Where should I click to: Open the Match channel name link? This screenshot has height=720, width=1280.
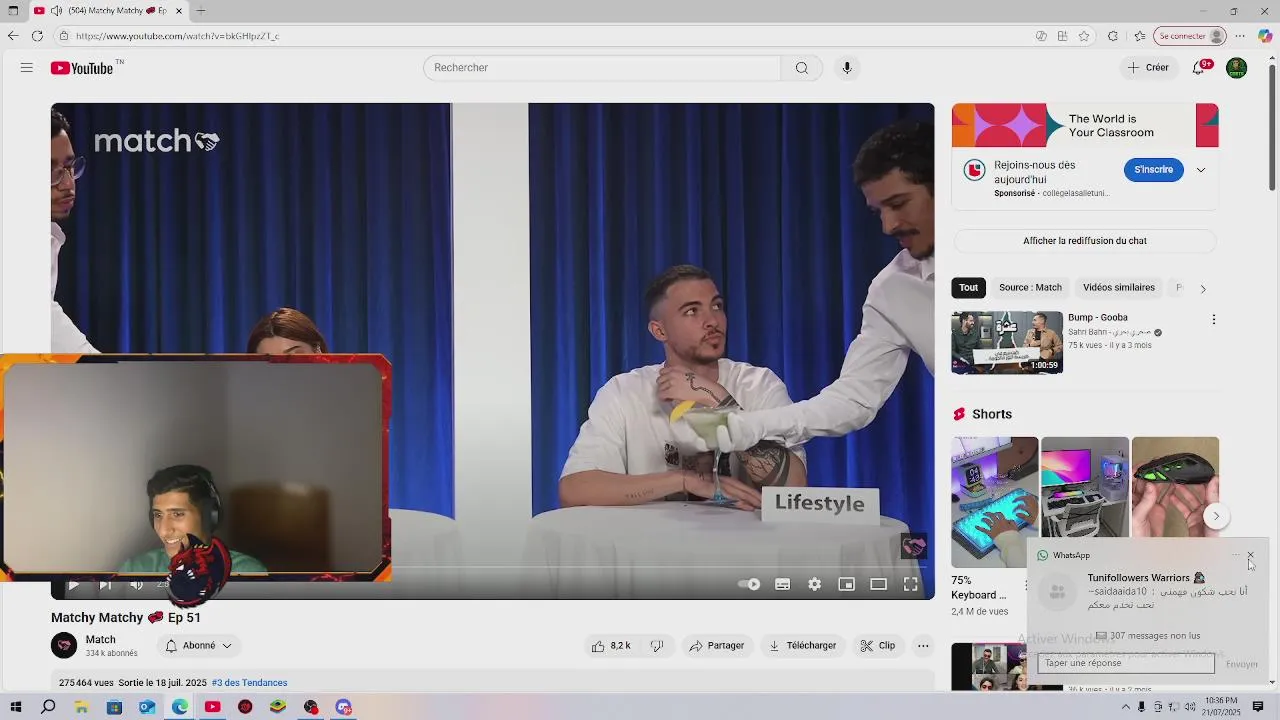(100, 640)
